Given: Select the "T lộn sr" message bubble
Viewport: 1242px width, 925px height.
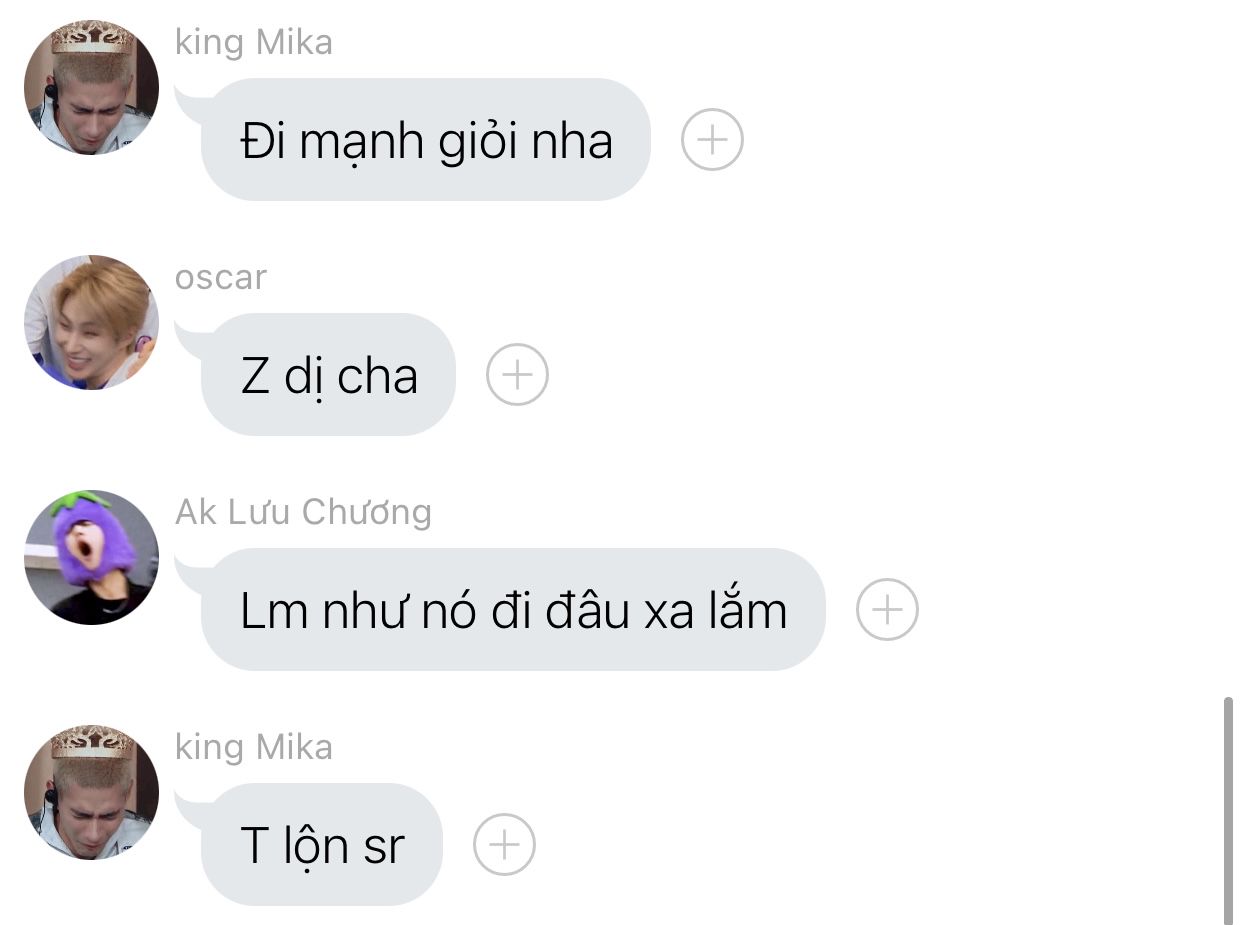Looking at the screenshot, I should point(321,845).
